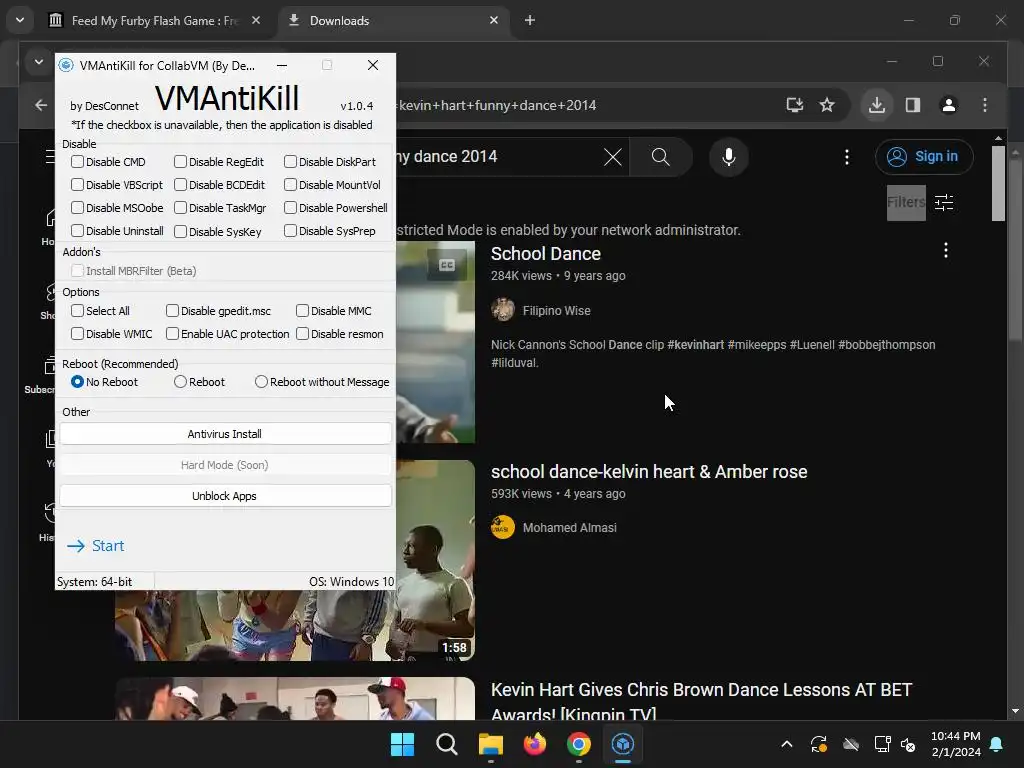Viewport: 1024px width, 768px height.
Task: Open File Explorer from taskbar
Action: 490,744
